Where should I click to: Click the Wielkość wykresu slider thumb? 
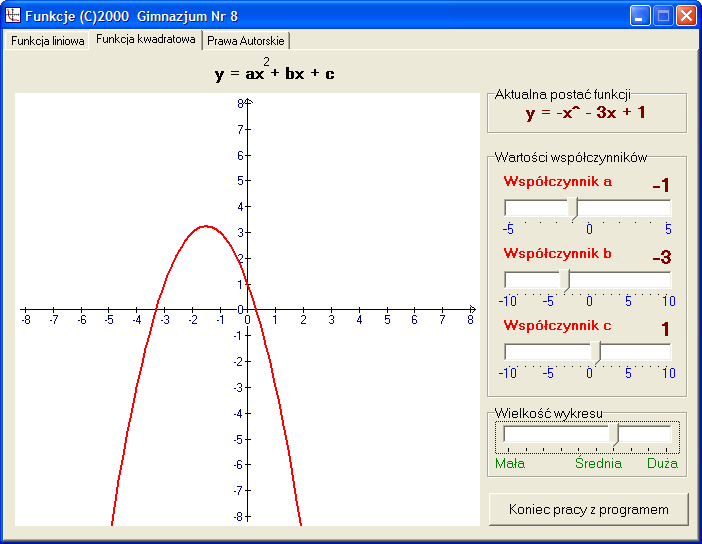tap(614, 434)
